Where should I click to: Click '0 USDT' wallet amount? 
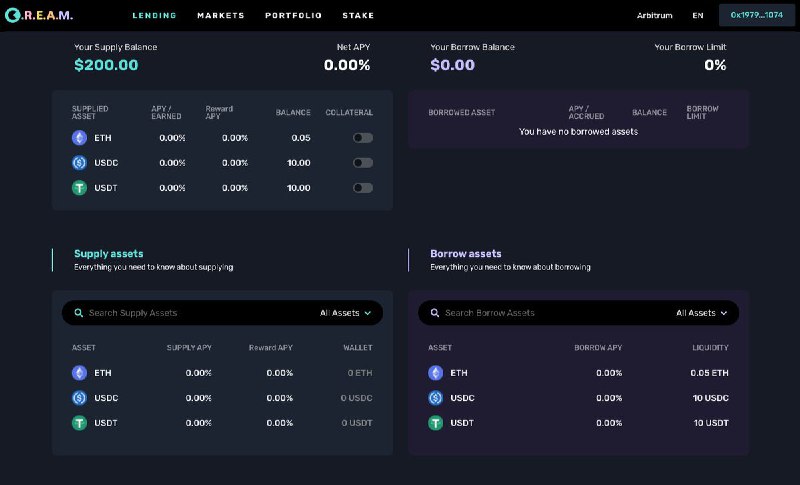357,423
